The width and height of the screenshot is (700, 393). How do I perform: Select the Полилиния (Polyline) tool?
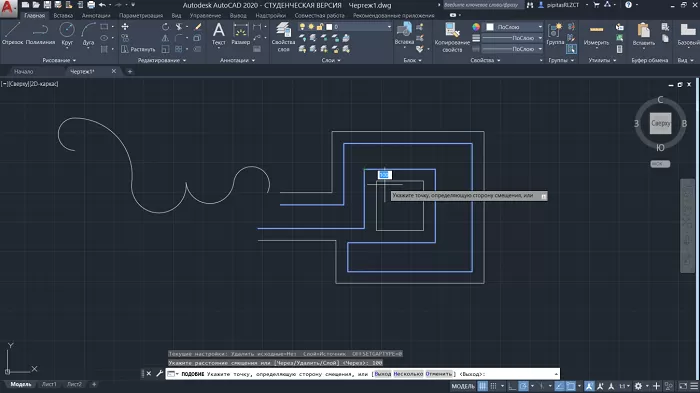click(40, 34)
